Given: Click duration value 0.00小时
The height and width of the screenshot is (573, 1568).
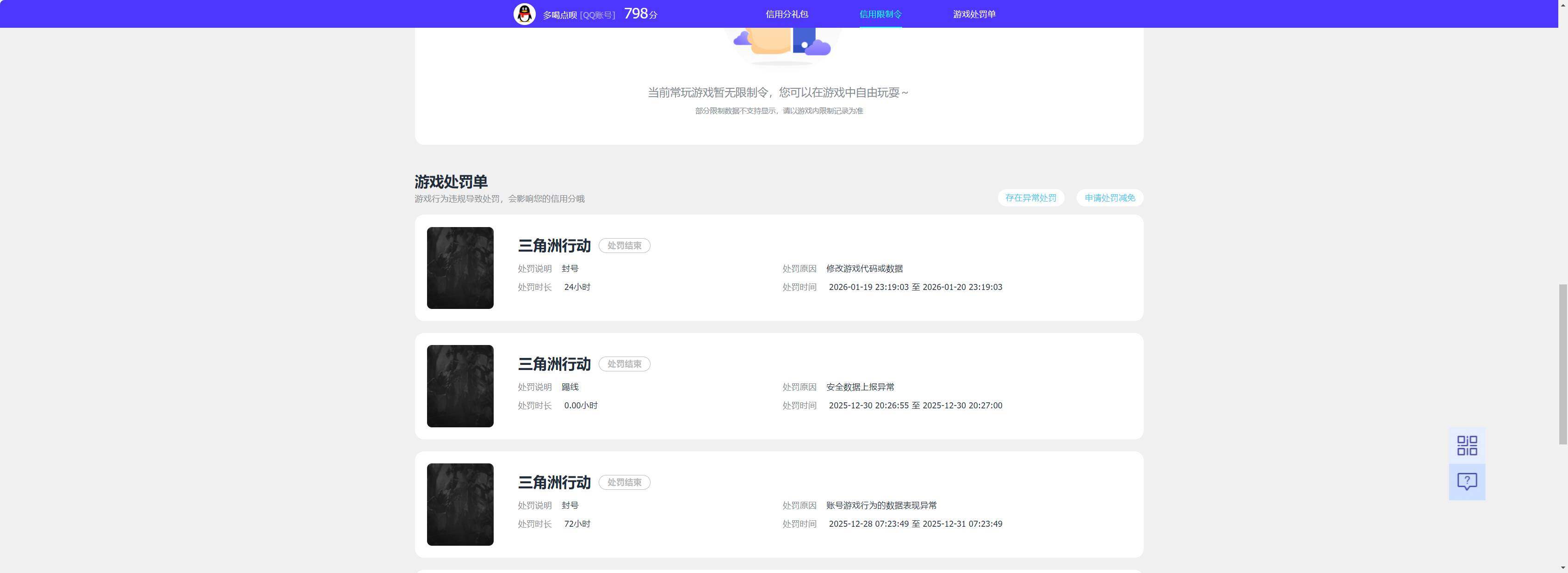Looking at the screenshot, I should [x=581, y=406].
